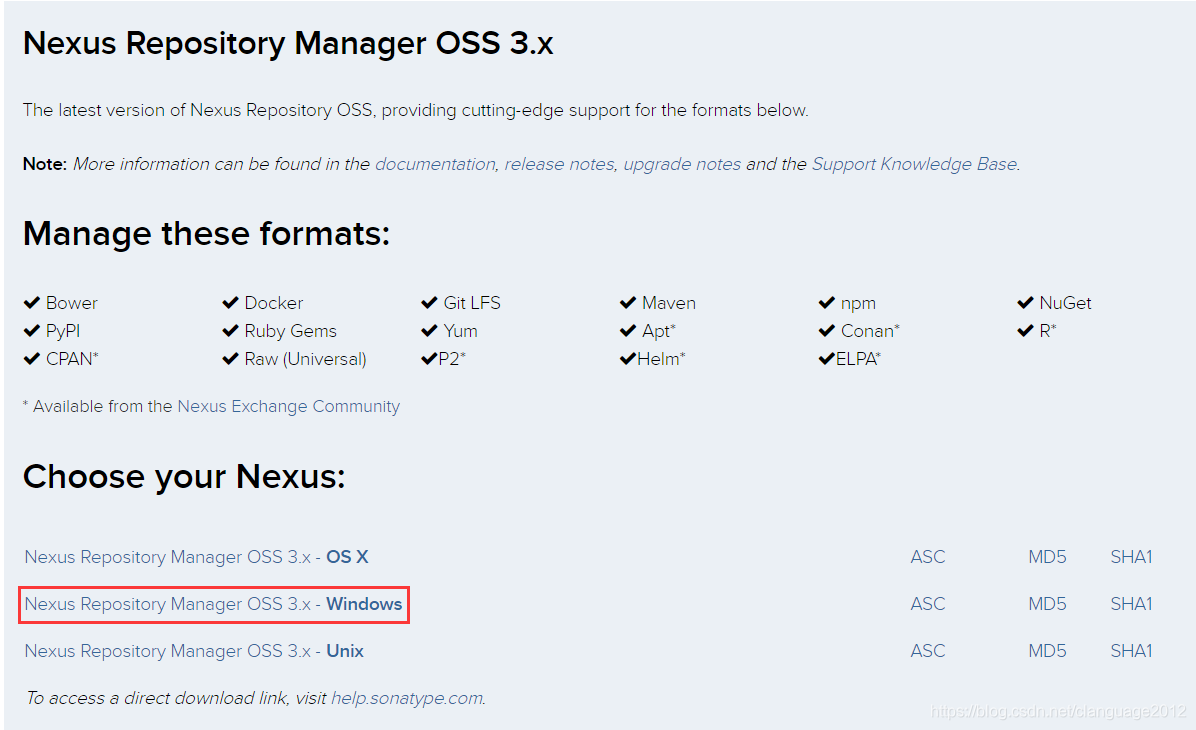Open the Support Knowledge Base
Screen dimensions: 1196x730
tap(913, 163)
